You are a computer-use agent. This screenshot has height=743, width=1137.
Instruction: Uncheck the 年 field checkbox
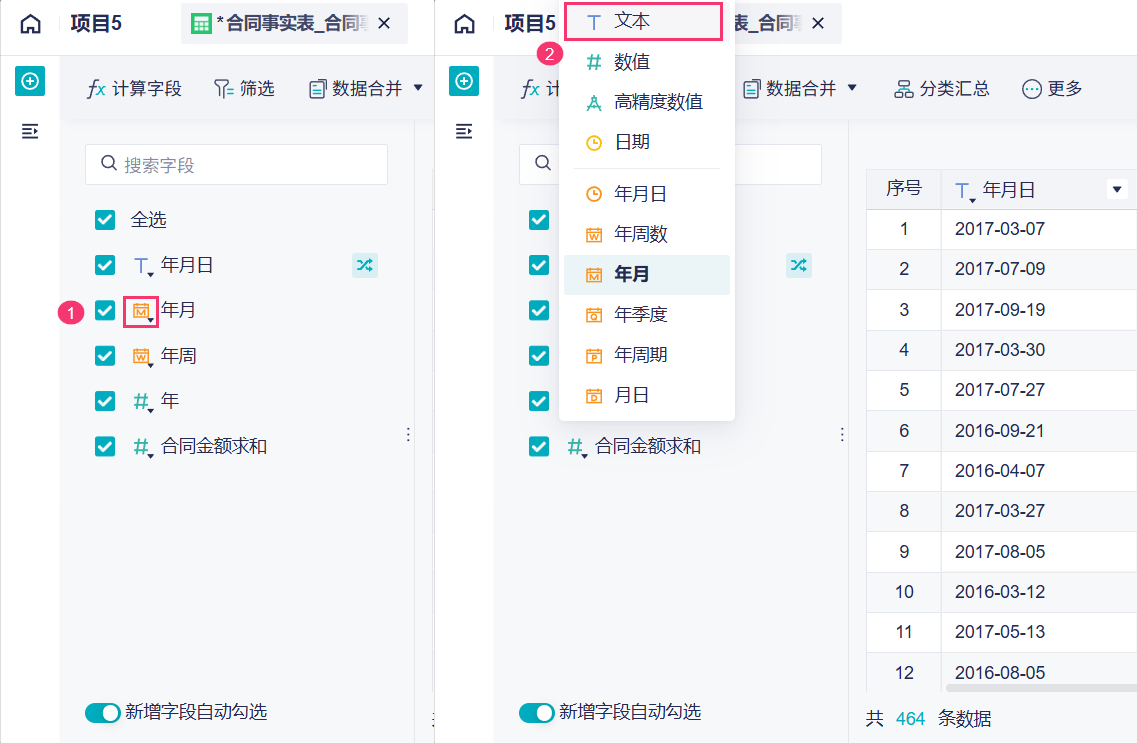point(105,401)
